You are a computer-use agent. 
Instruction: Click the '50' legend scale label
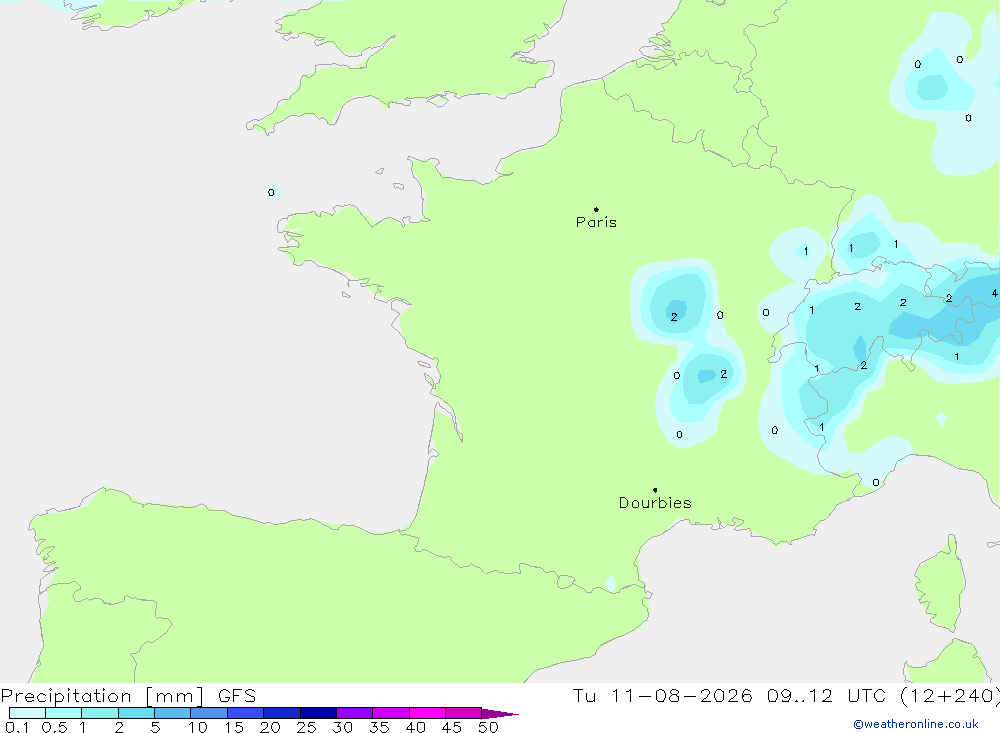point(489,727)
